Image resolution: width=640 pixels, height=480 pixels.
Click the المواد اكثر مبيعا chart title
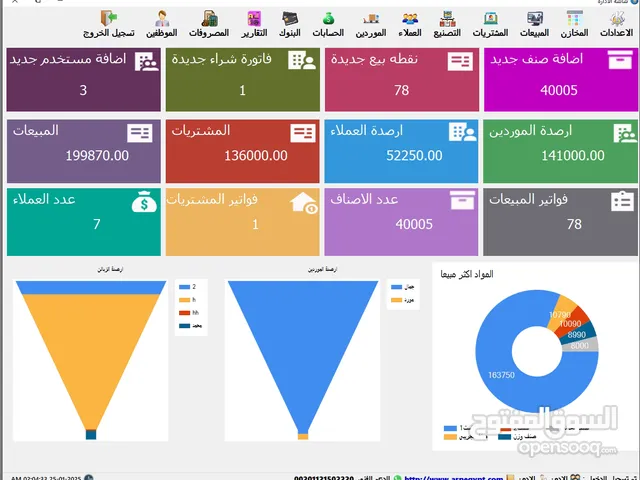[x=467, y=274]
